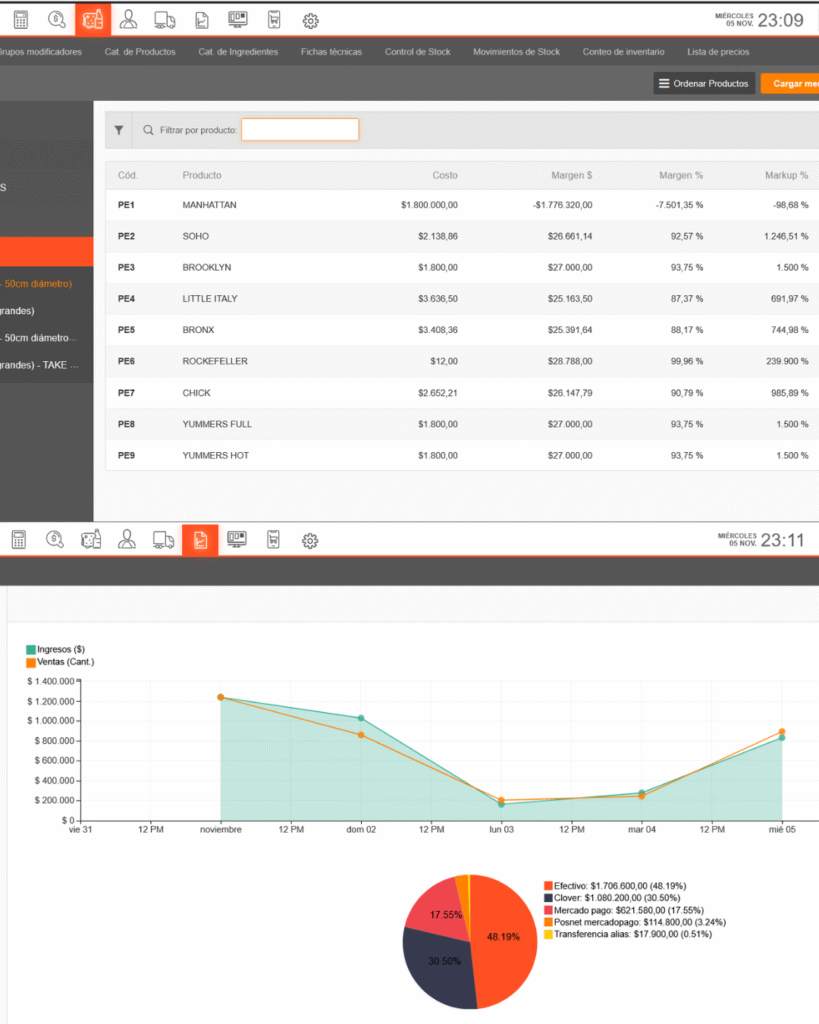Viewport: 819px width, 1024px height.
Task: Open the customers person icon in 23:09 toolbar
Action: [x=128, y=20]
